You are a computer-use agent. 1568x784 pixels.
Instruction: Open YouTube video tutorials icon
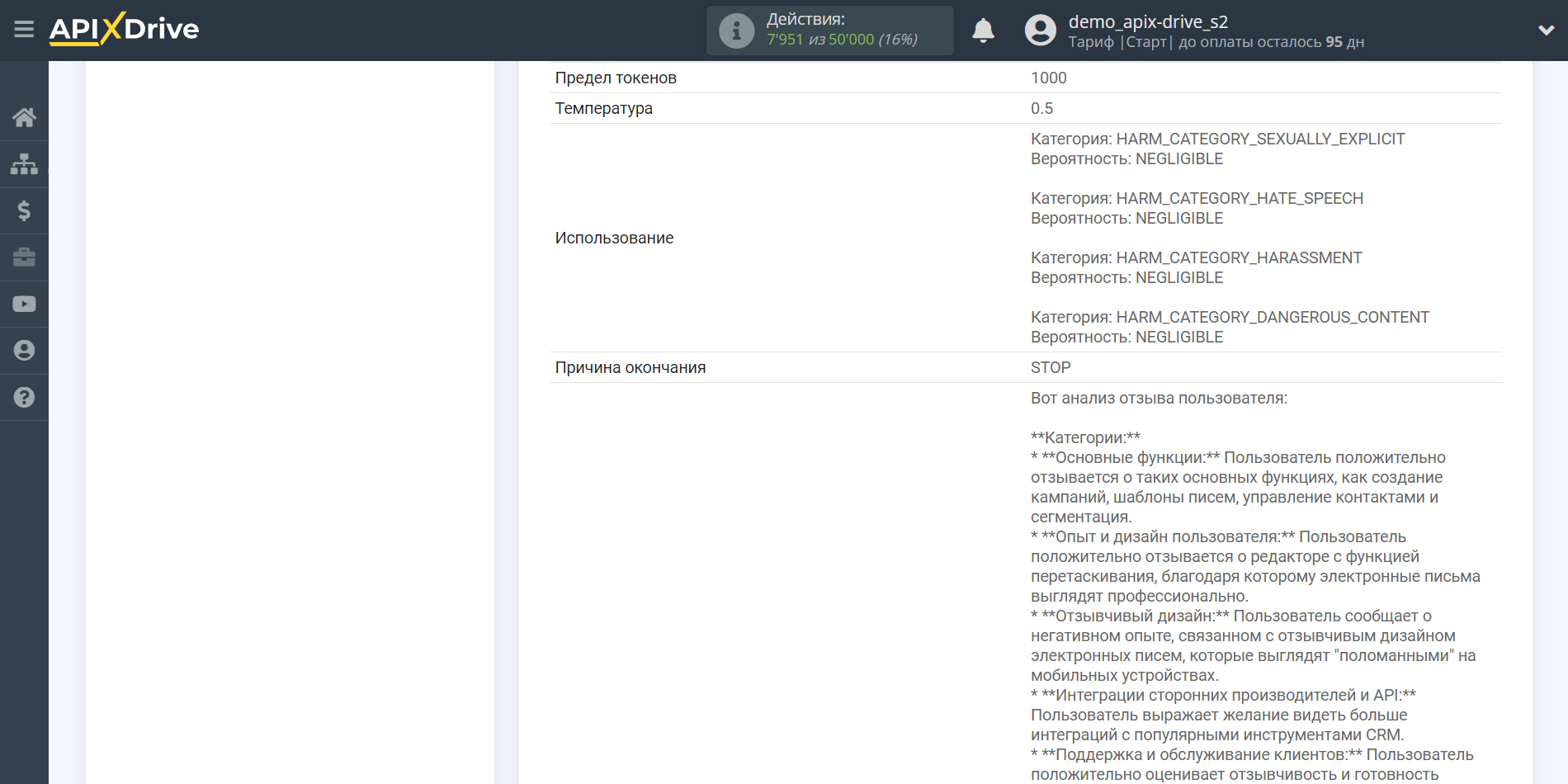pos(24,304)
